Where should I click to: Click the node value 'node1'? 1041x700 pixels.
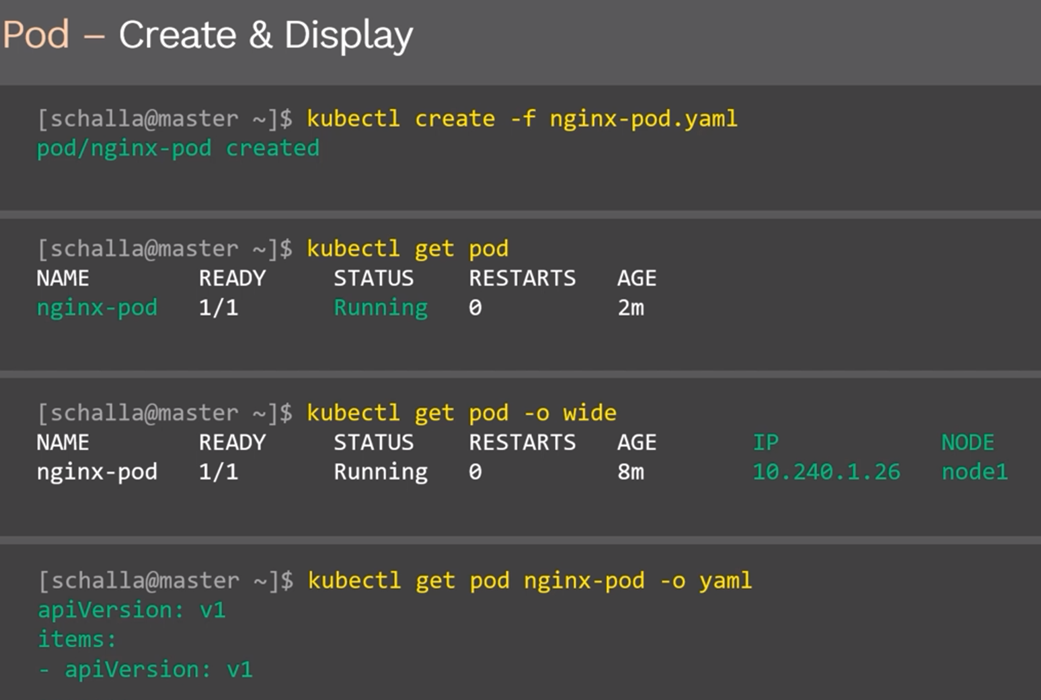click(975, 472)
